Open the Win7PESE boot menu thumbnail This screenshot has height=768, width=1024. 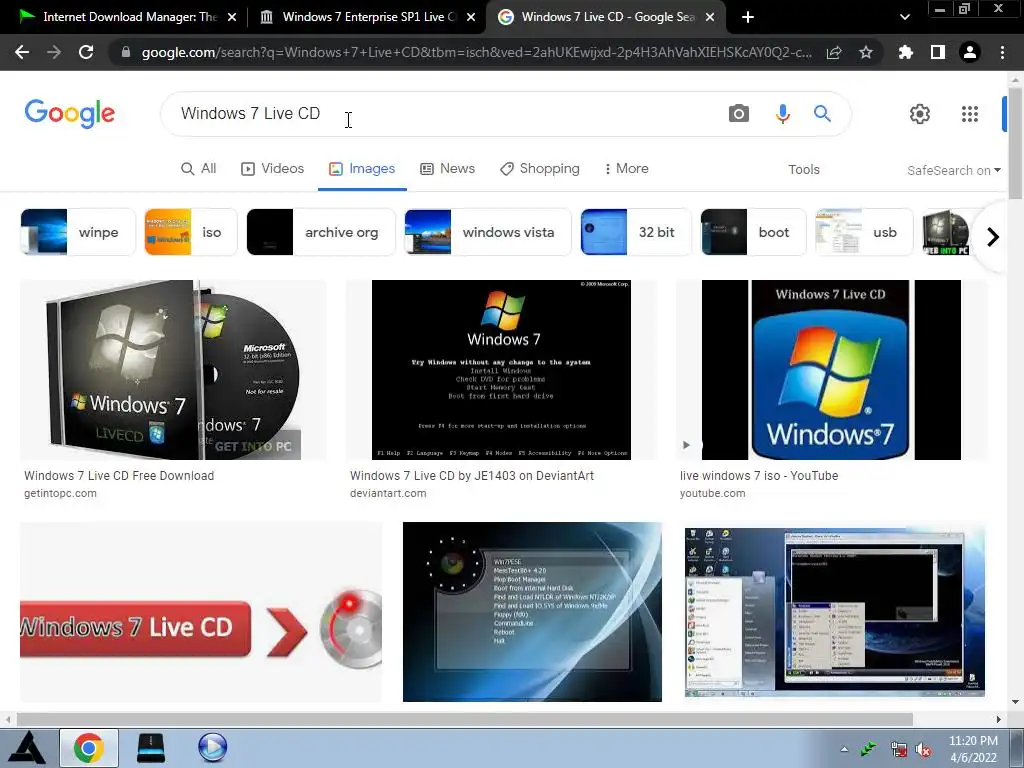tap(532, 612)
